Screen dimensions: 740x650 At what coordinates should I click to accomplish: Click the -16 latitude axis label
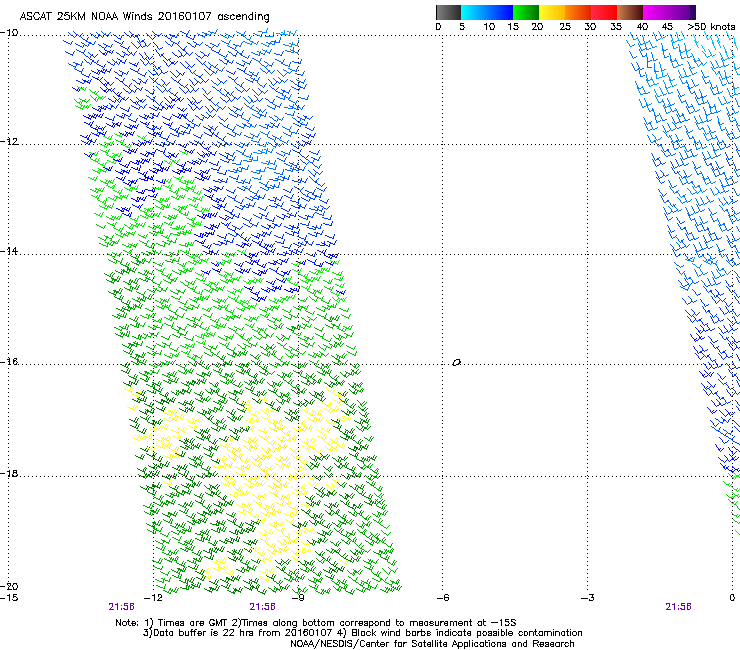9,362
